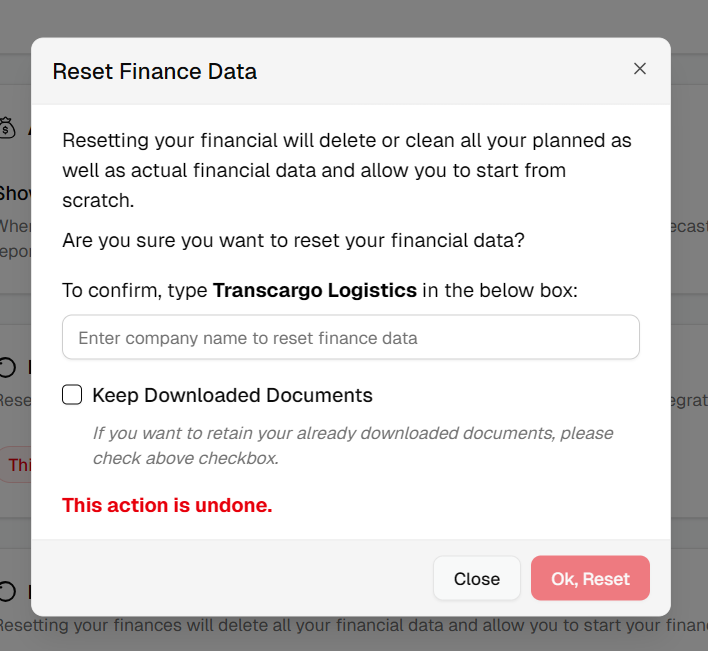The height and width of the screenshot is (651, 708).
Task: Click the 'start from scratch' description paragraph
Action: (347, 170)
